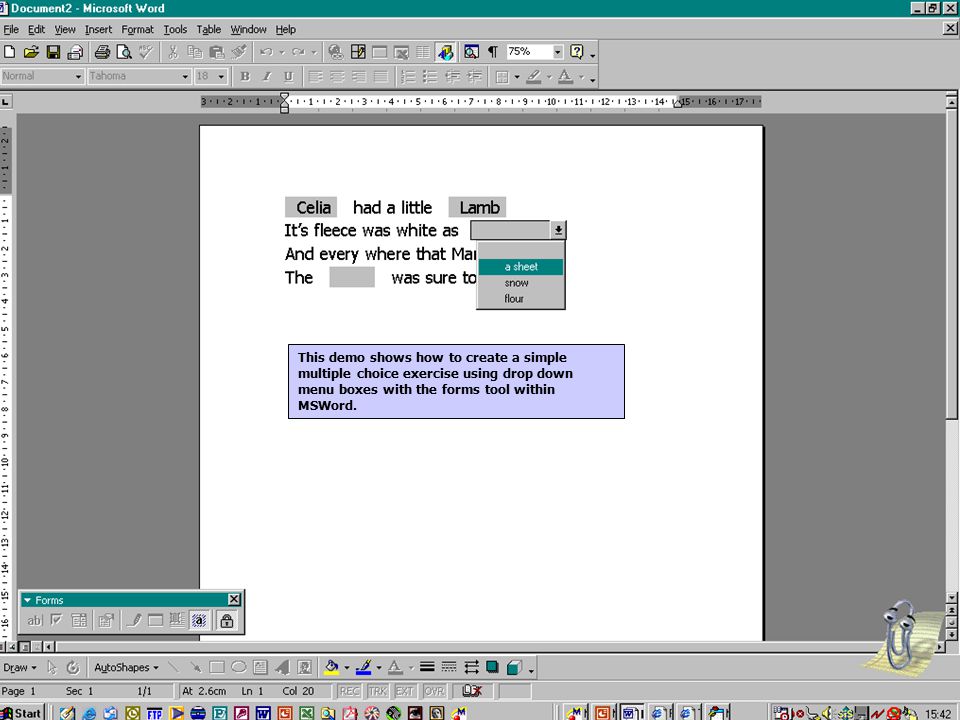Open the Normal style dropdown
Image resolution: width=960 pixels, height=720 pixels.
(78, 77)
